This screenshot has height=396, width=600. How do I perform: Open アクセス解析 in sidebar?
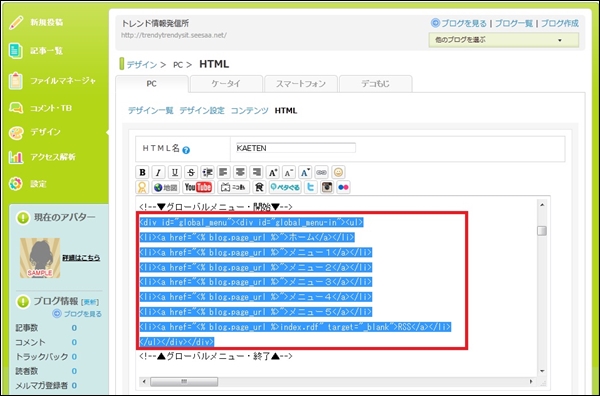53,157
